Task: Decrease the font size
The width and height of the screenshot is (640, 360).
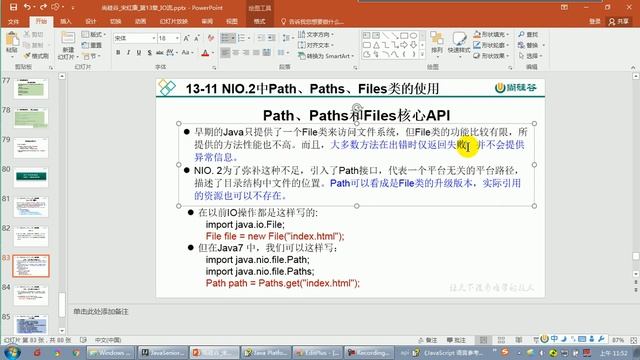Action: 196,38
